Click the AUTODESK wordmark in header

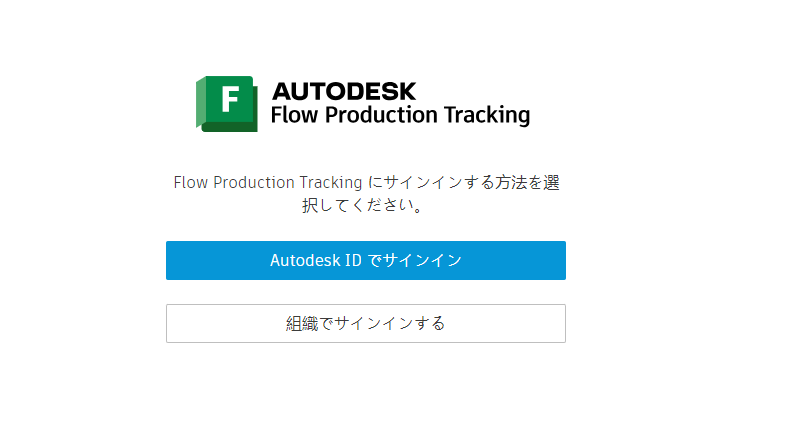(343, 91)
